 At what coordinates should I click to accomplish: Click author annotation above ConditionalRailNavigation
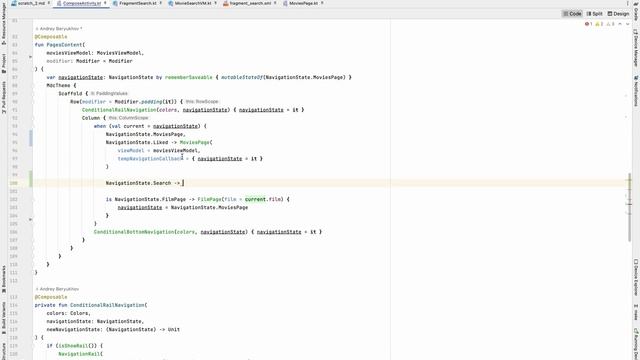[57, 289]
